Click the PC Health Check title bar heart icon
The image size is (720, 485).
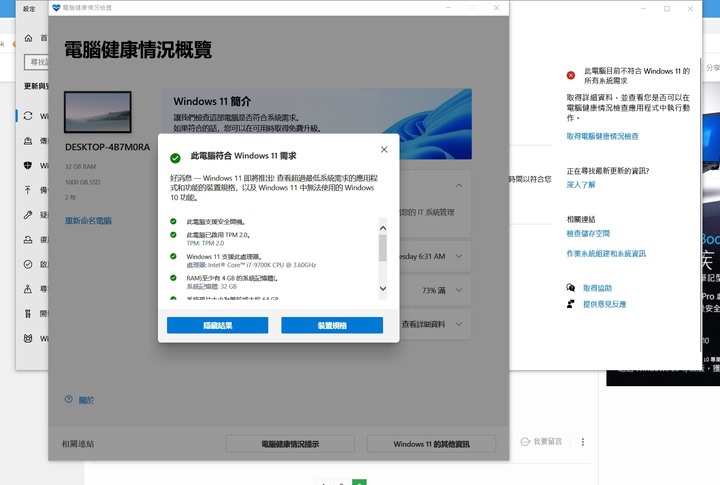(56, 8)
